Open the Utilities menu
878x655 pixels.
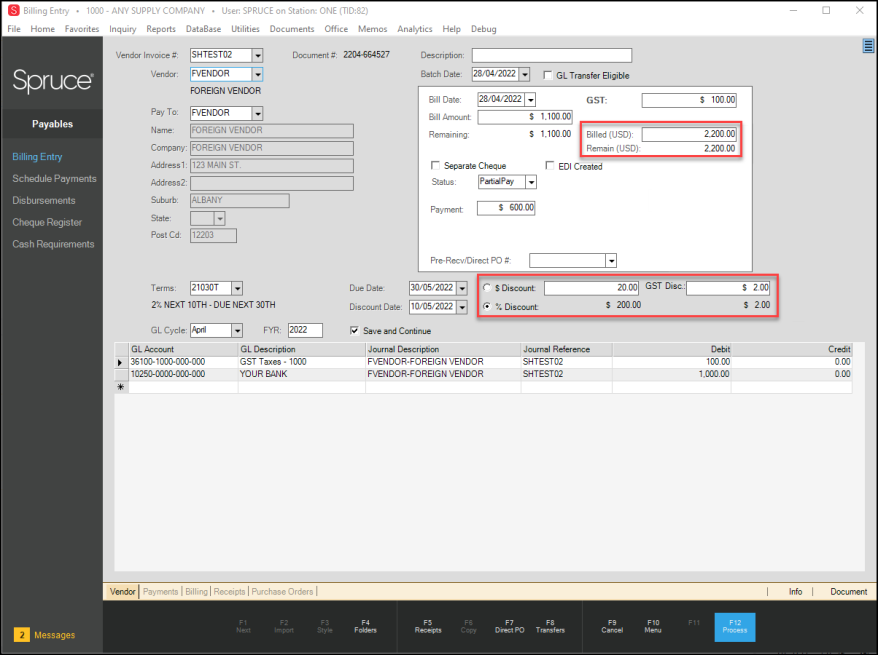(245, 29)
